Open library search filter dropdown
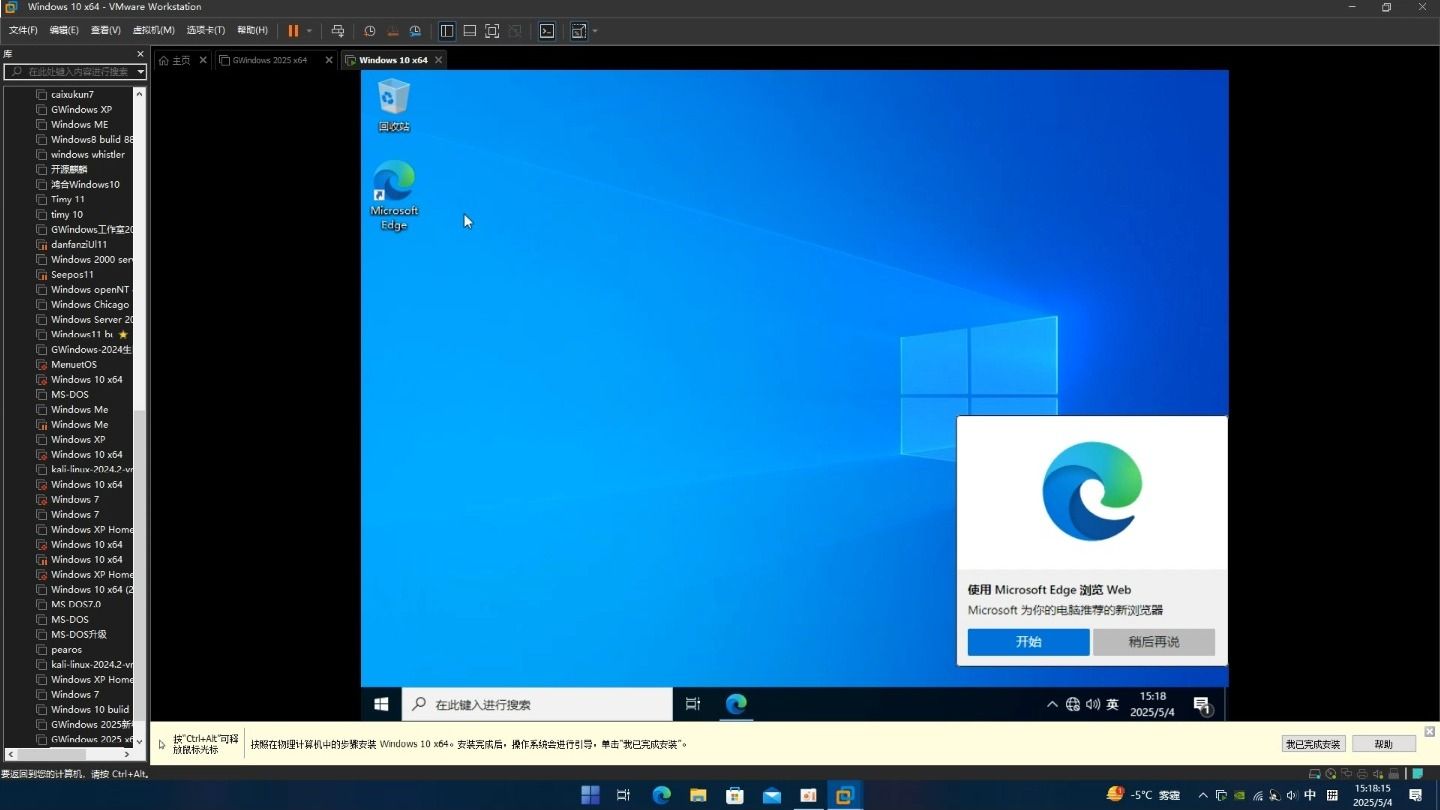This screenshot has width=1440, height=810. [141, 72]
